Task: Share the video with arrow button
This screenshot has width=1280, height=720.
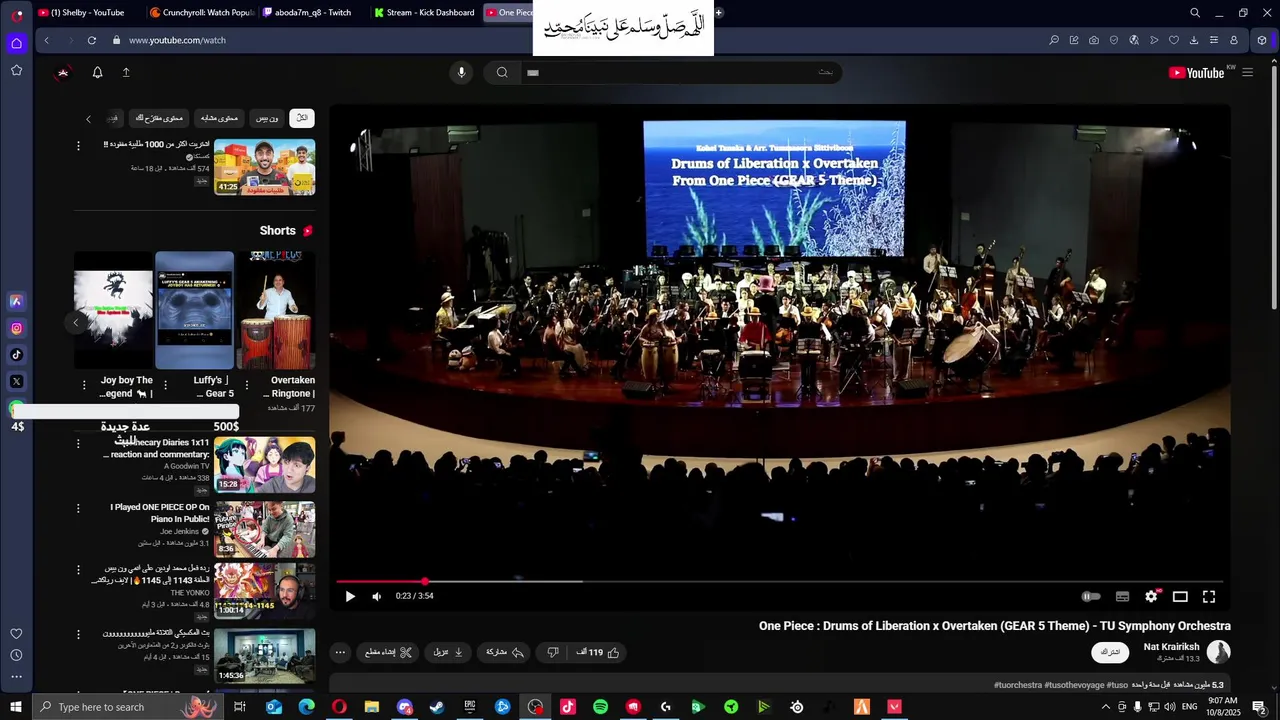Action: (x=505, y=652)
